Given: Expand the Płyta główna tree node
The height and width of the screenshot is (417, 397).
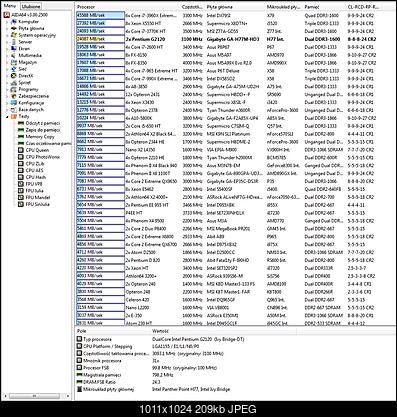Looking at the screenshot, I should pyautogui.click(x=7, y=28).
